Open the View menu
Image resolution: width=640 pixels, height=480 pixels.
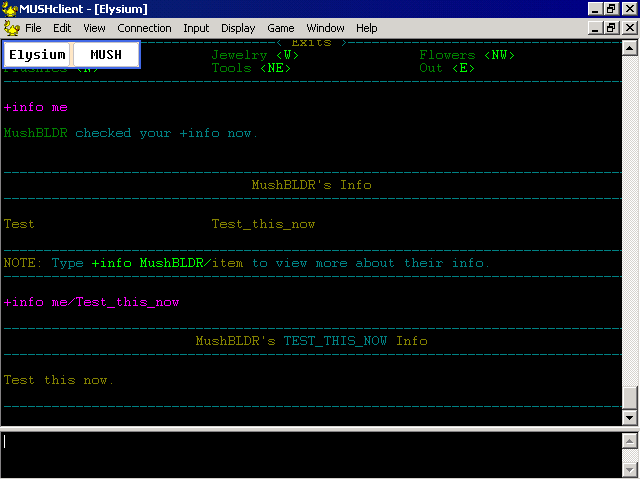point(94,28)
